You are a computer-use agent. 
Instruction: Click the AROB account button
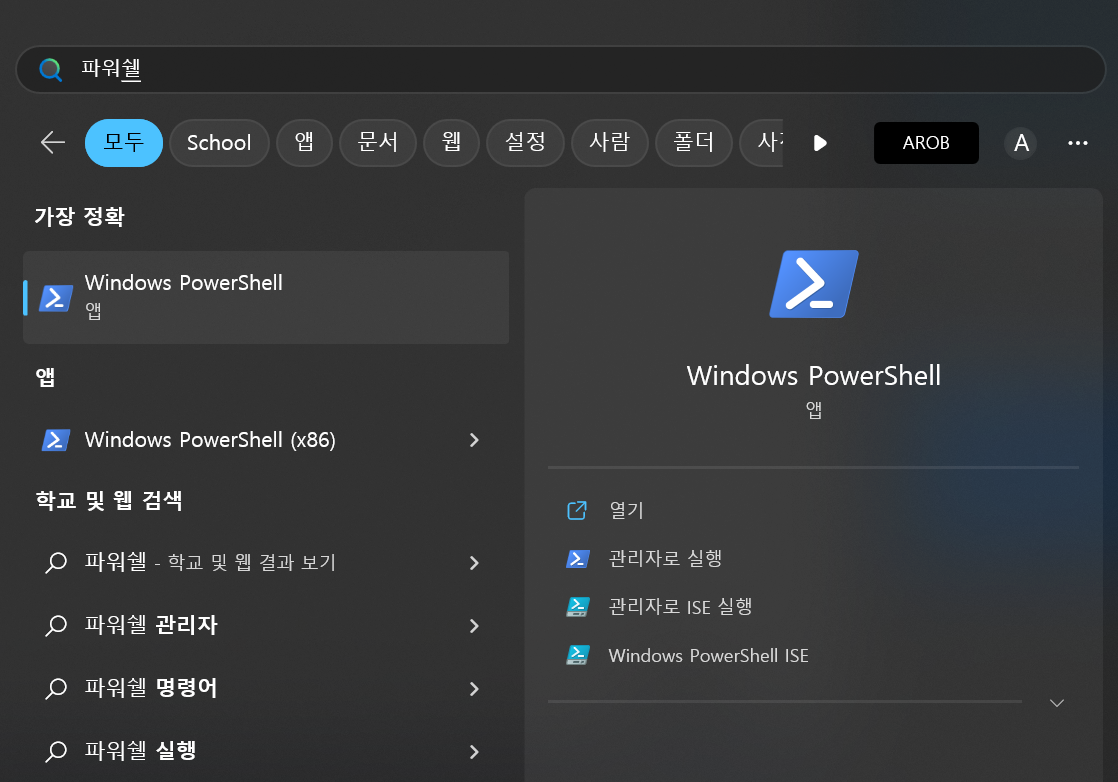click(x=926, y=143)
